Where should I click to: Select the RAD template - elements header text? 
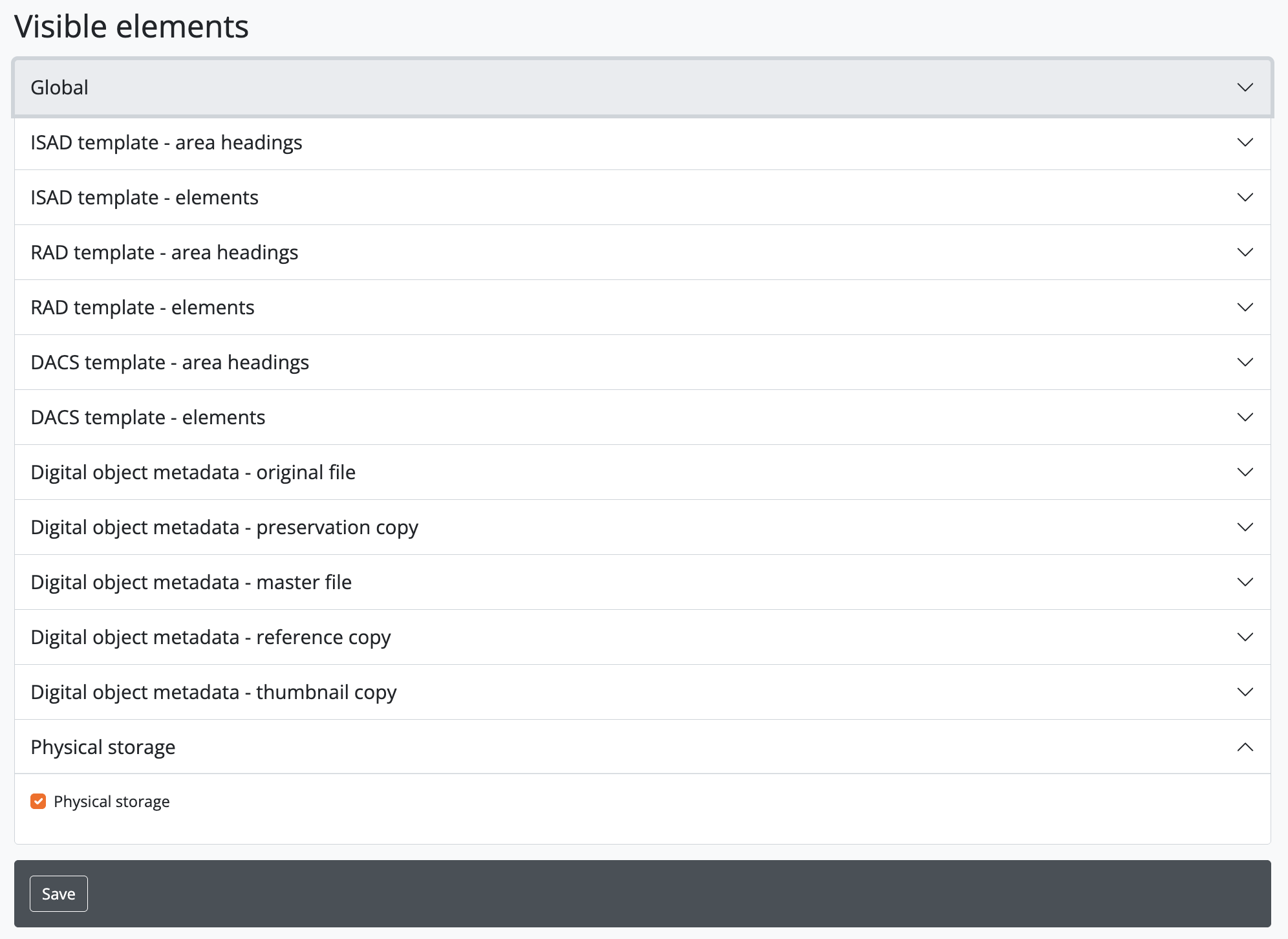coord(142,307)
